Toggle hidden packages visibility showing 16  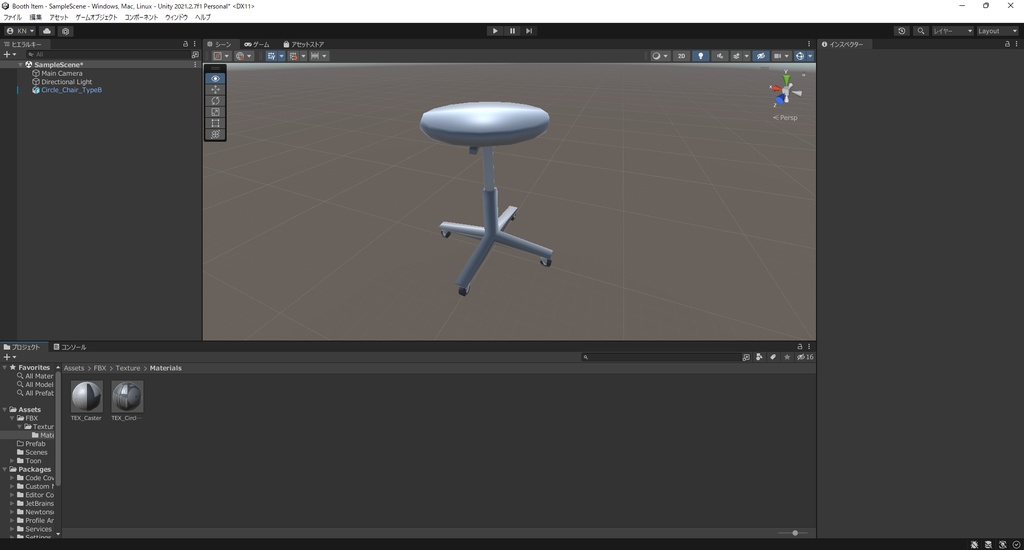(x=805, y=357)
